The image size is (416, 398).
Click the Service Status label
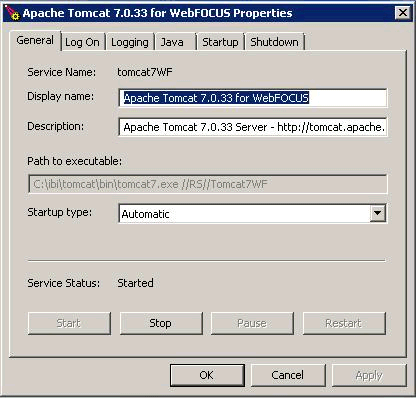click(x=64, y=283)
